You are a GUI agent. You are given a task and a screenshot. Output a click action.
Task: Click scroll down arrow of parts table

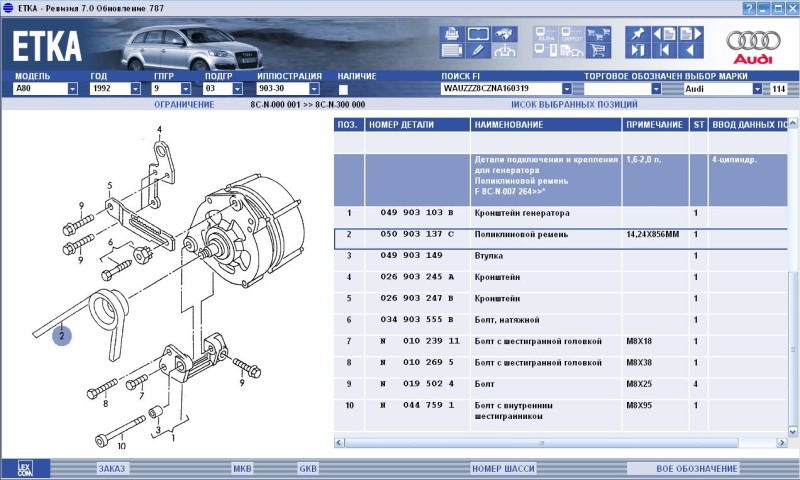(793, 432)
